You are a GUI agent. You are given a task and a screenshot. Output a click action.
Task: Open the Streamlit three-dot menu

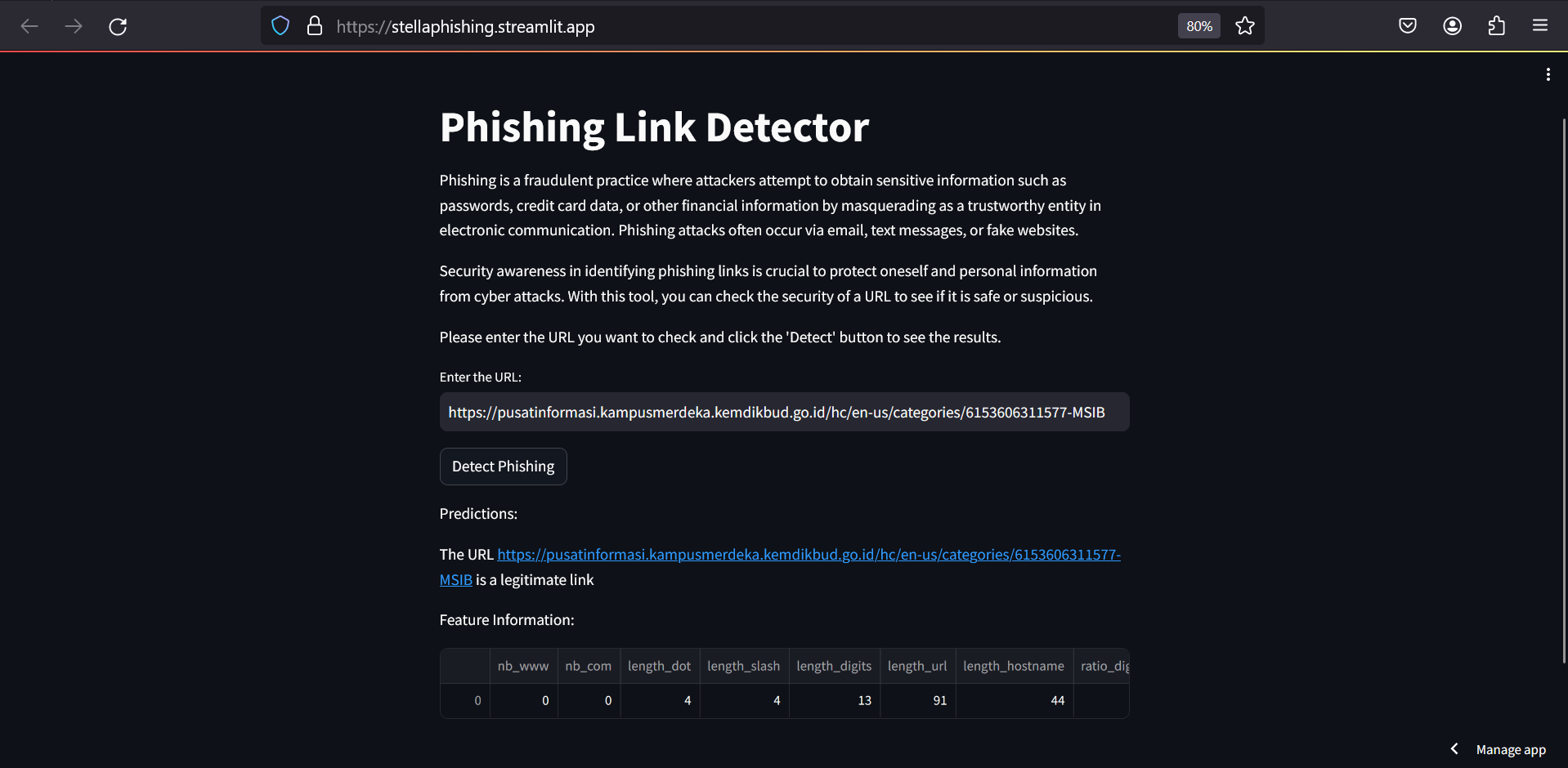point(1548,74)
